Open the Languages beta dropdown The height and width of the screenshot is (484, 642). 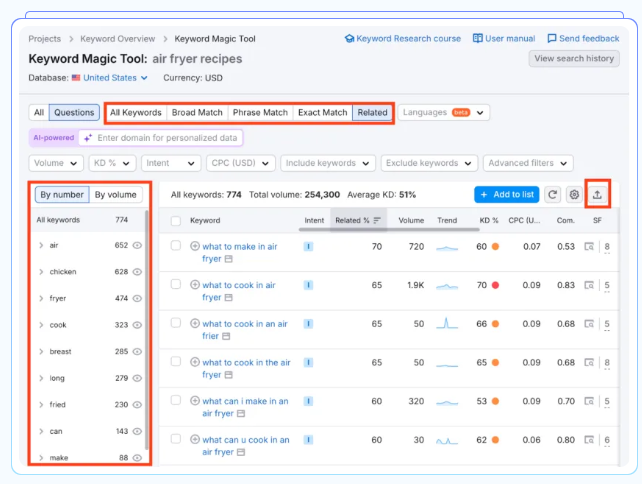click(x=443, y=112)
